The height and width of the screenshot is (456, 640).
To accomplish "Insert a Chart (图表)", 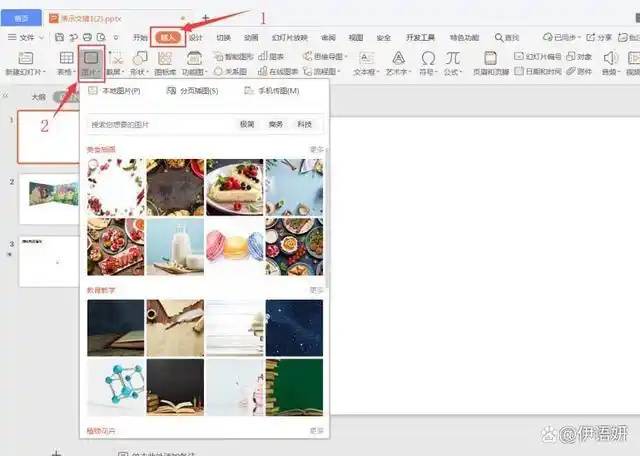I will 271,56.
